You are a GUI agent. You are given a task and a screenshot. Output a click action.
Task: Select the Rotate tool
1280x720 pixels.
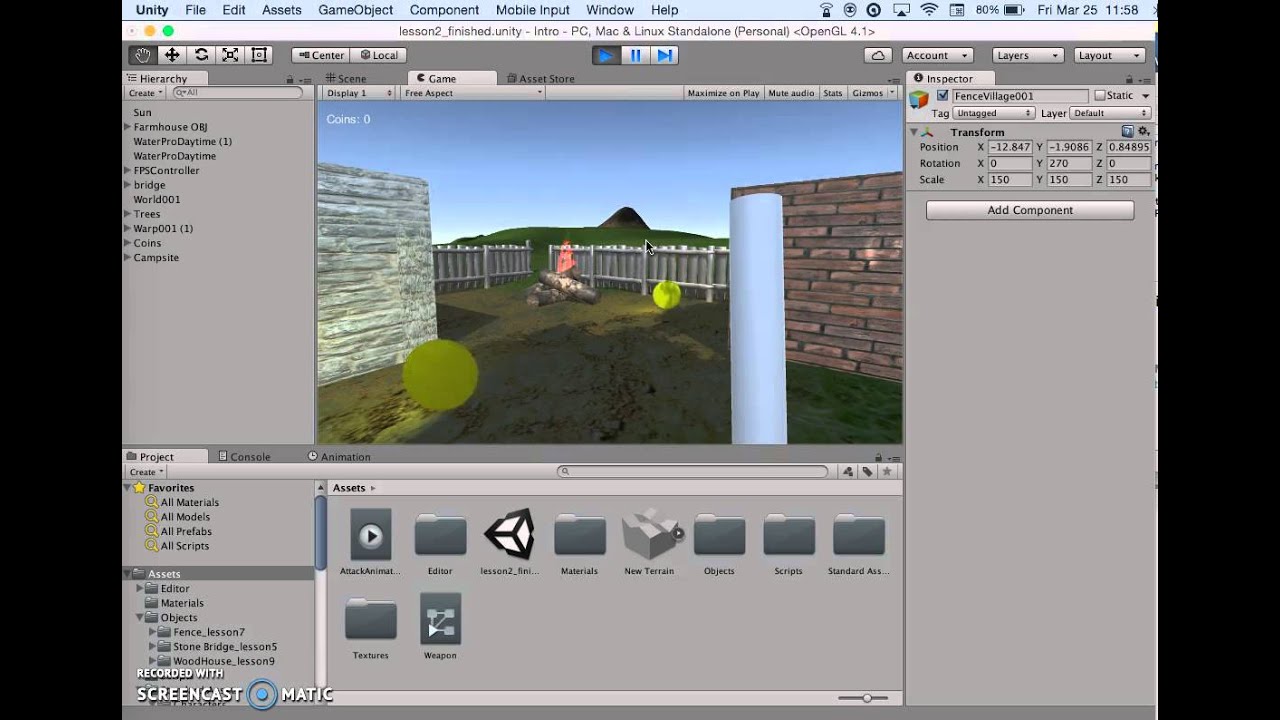point(201,55)
